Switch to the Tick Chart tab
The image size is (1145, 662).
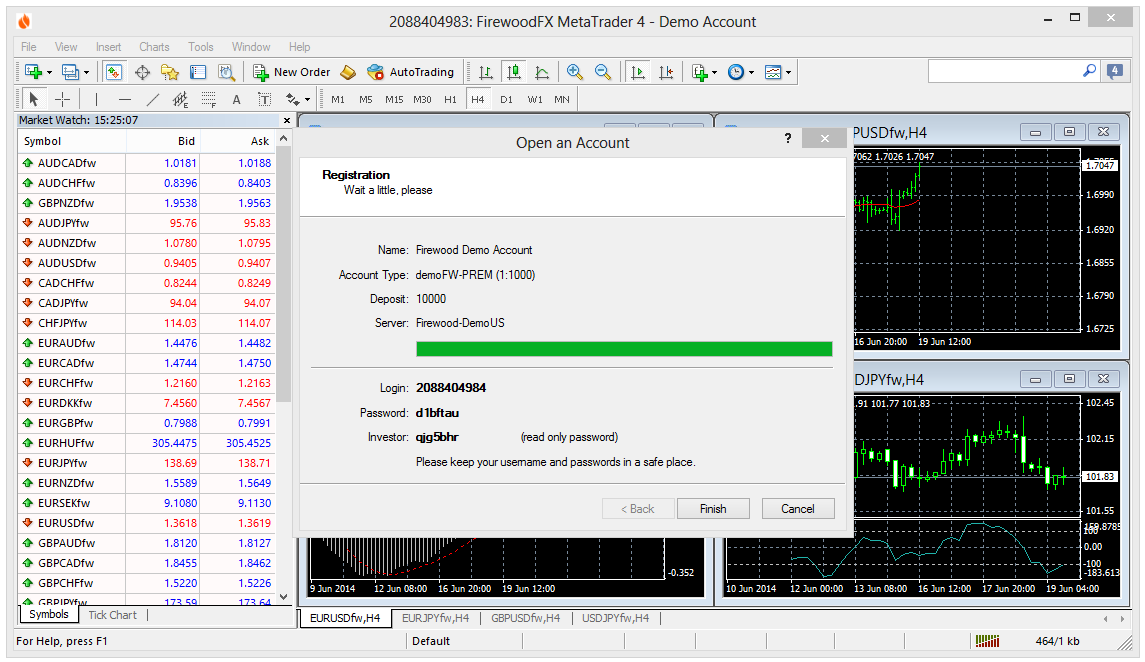click(x=112, y=615)
